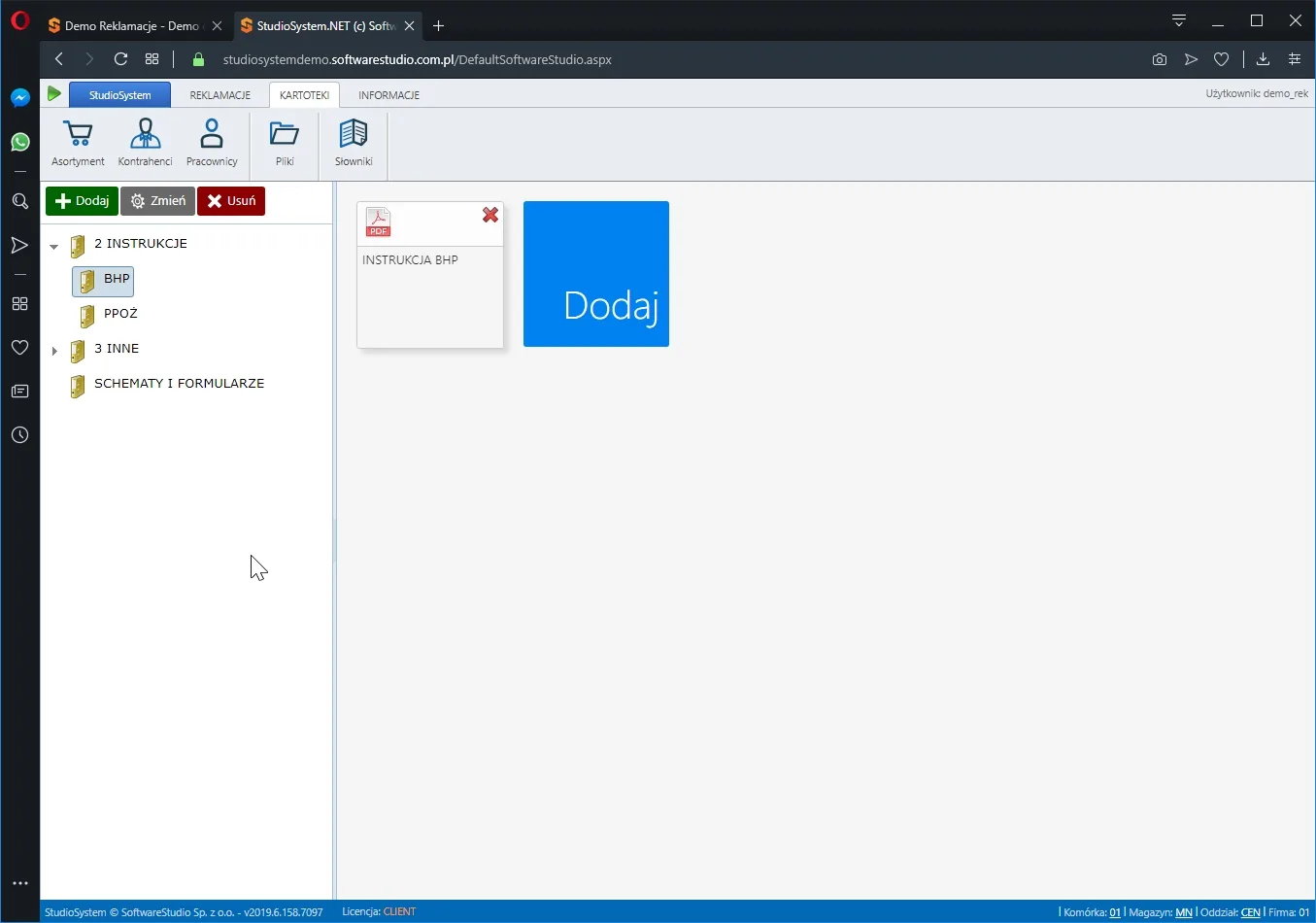
Task: Go back to the previous page
Action: [59, 59]
